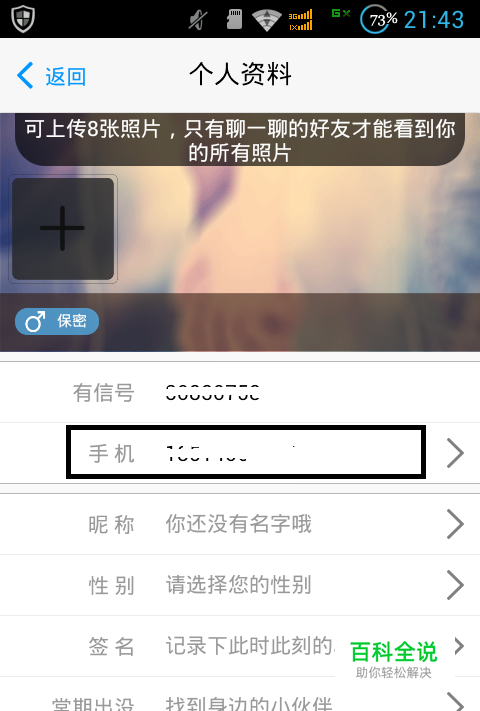
Task: Tap the 有信号 account number row
Action: click(240, 393)
